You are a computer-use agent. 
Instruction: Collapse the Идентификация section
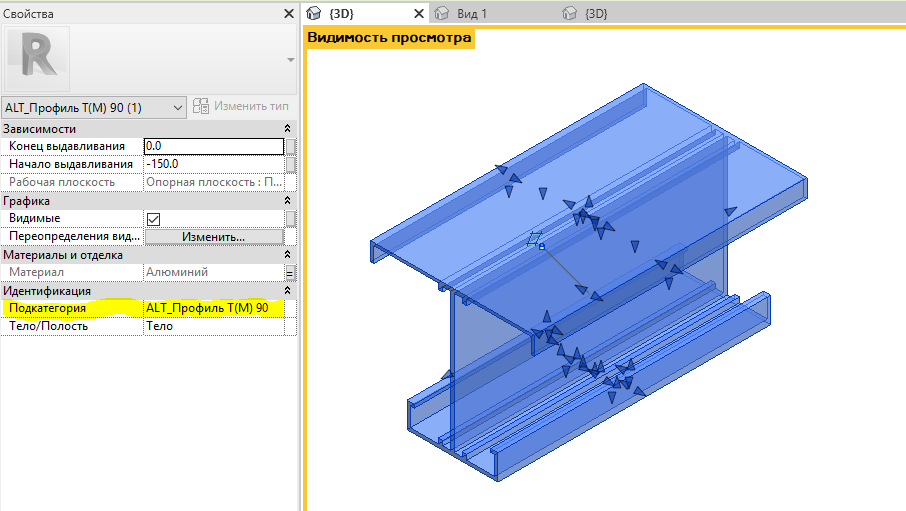tap(288, 290)
